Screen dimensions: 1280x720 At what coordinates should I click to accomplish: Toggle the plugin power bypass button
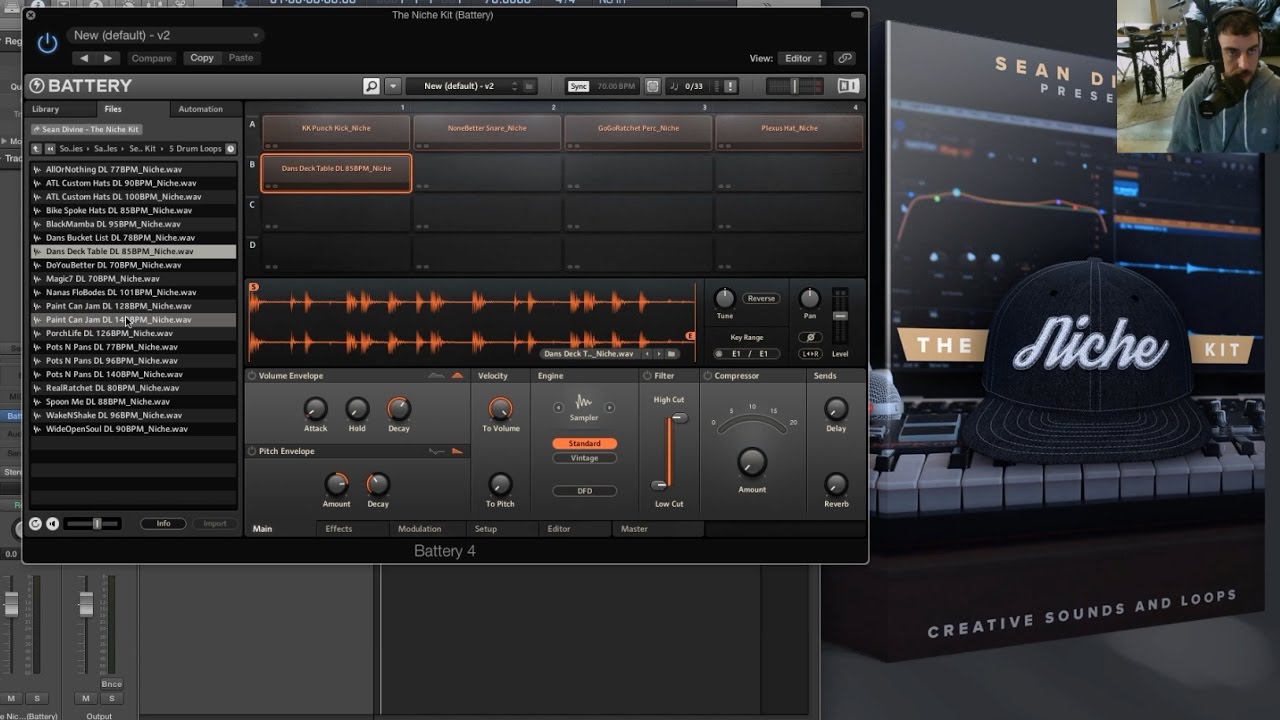(47, 43)
